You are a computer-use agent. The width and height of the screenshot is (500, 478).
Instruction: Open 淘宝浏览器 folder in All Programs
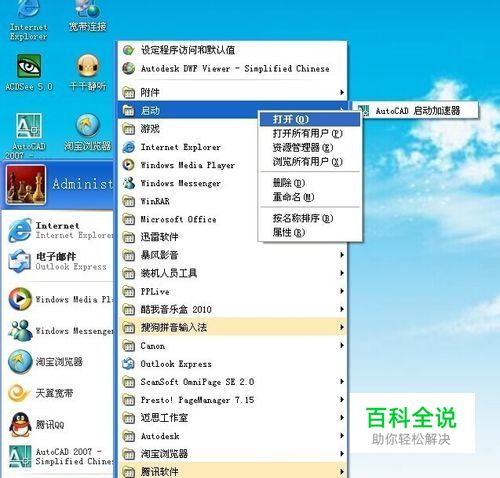pos(232,454)
